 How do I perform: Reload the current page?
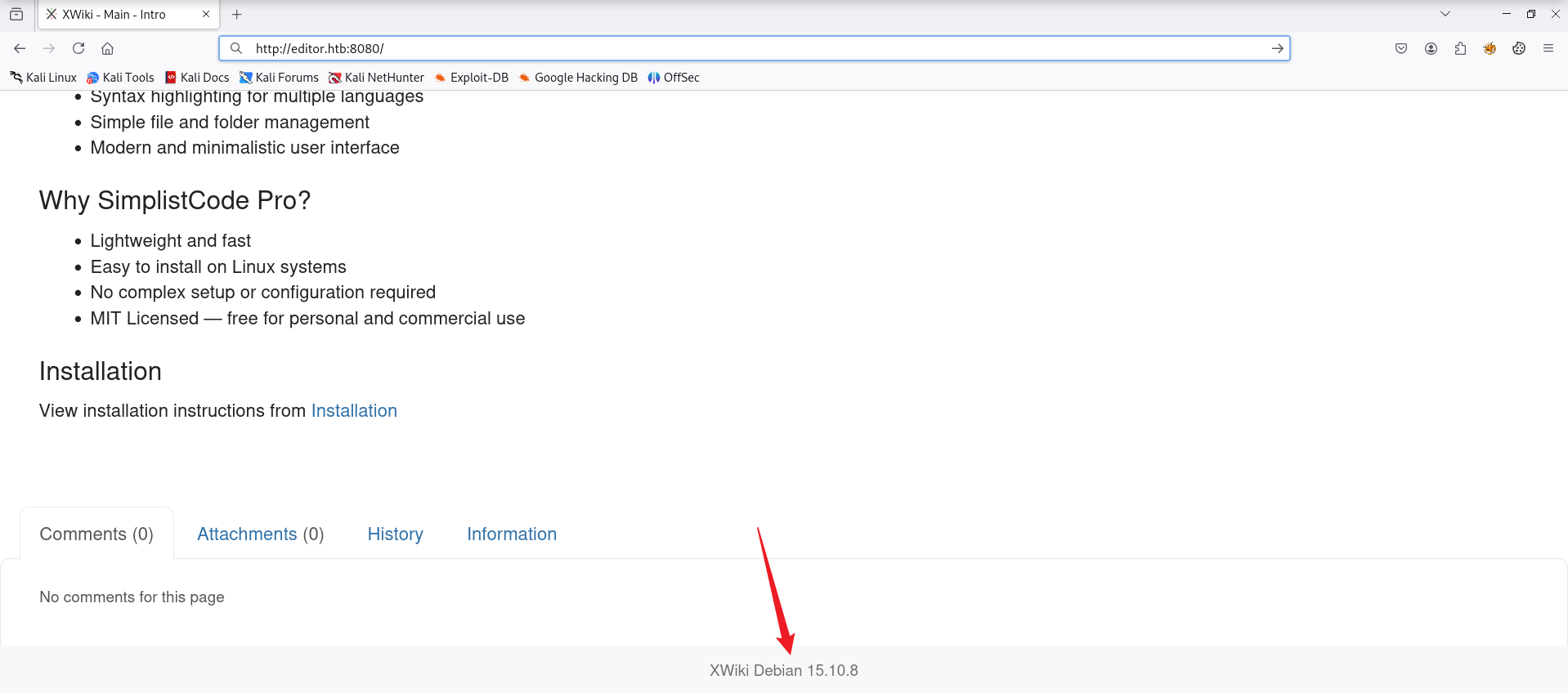point(78,48)
